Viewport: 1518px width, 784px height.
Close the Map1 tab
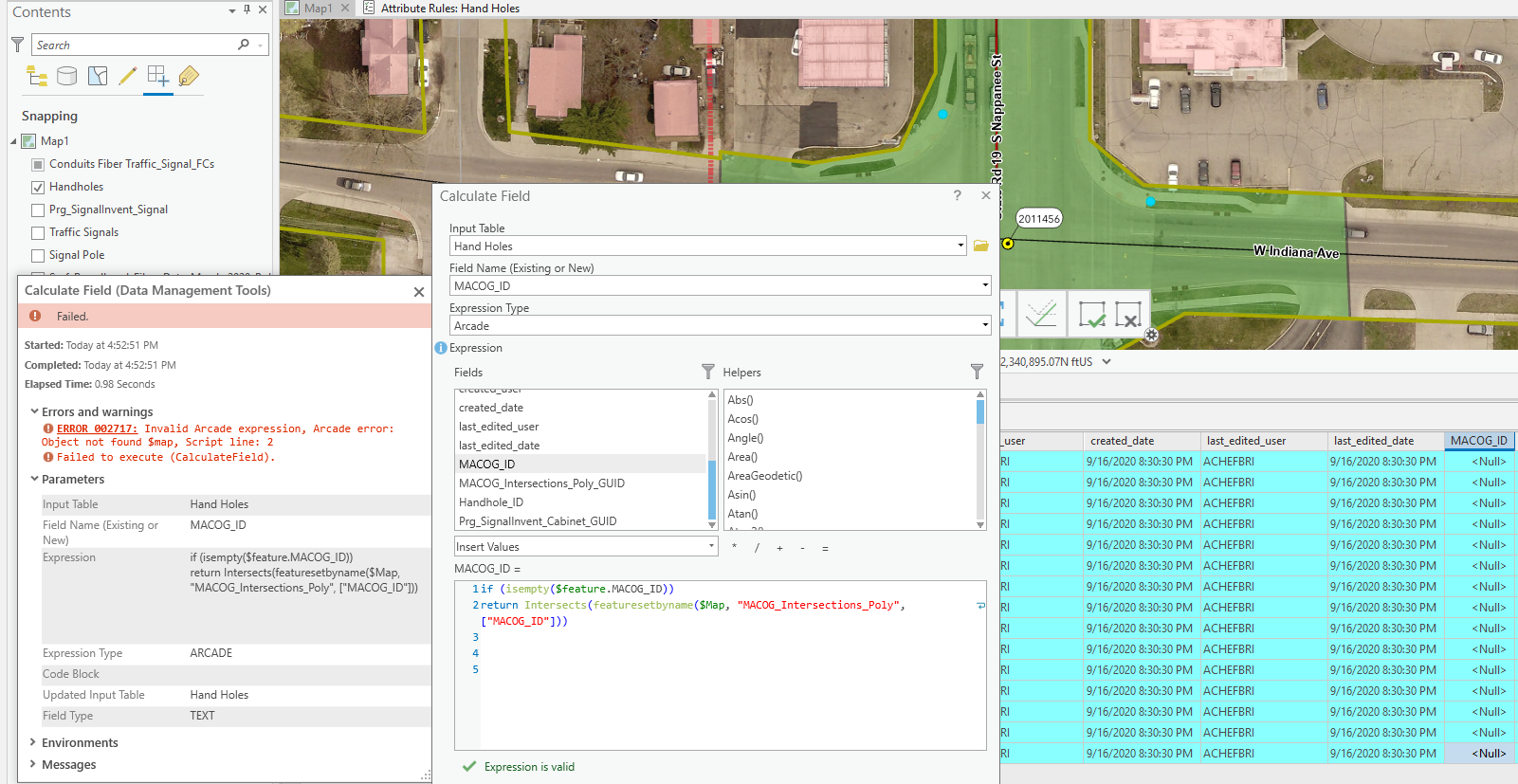[x=345, y=9]
